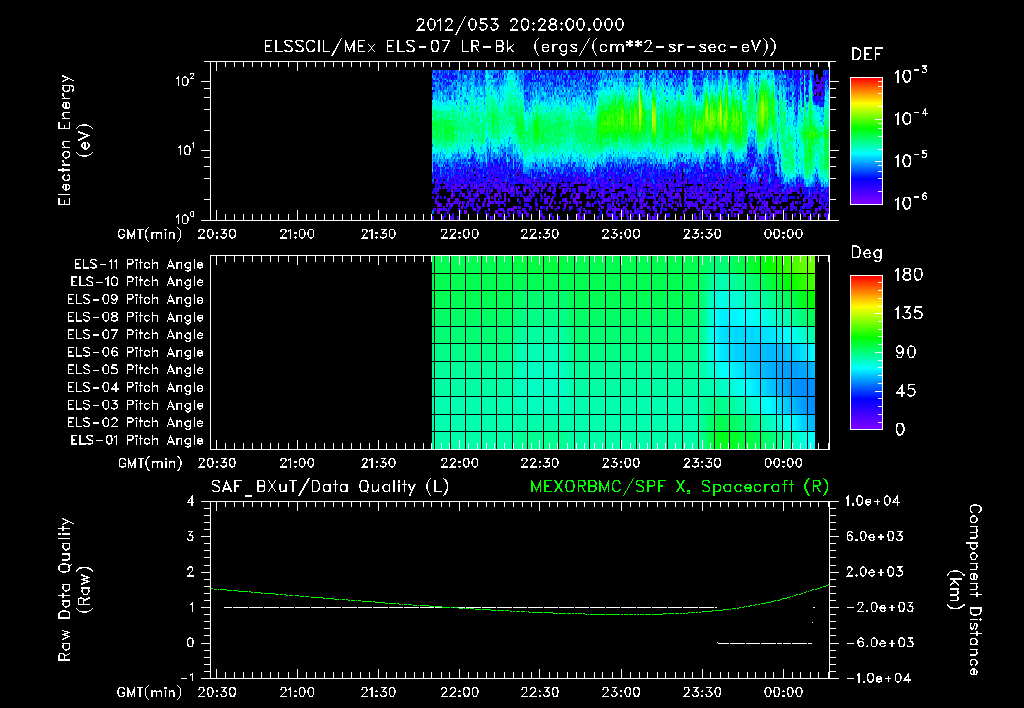Click the electron energy spectrogram data region
Image resolution: width=1024 pixels, height=708 pixels.
[x=630, y=144]
